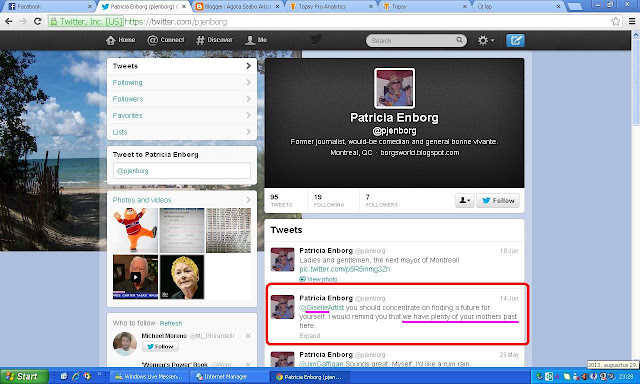
Task: Click the 19 Following count
Action: click(329, 200)
